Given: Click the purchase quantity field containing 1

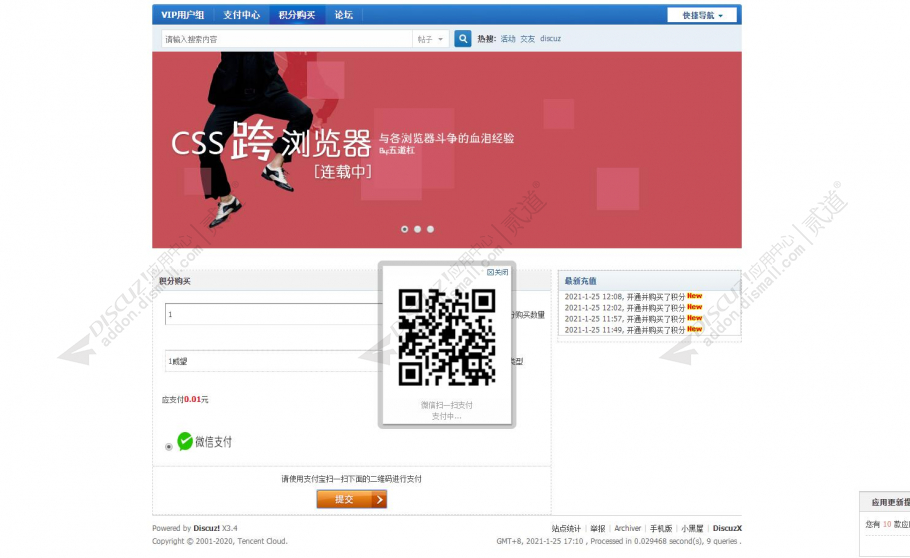Looking at the screenshot, I should [273, 314].
